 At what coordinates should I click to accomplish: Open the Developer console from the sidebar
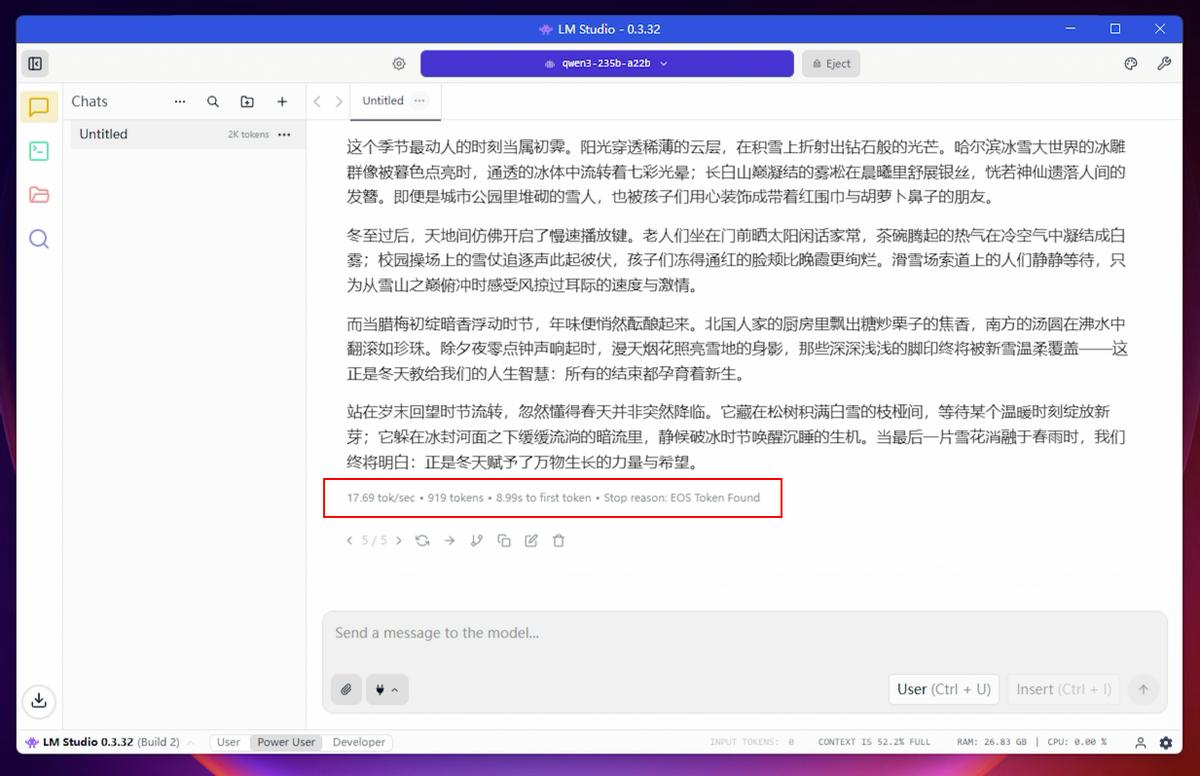click(x=39, y=151)
